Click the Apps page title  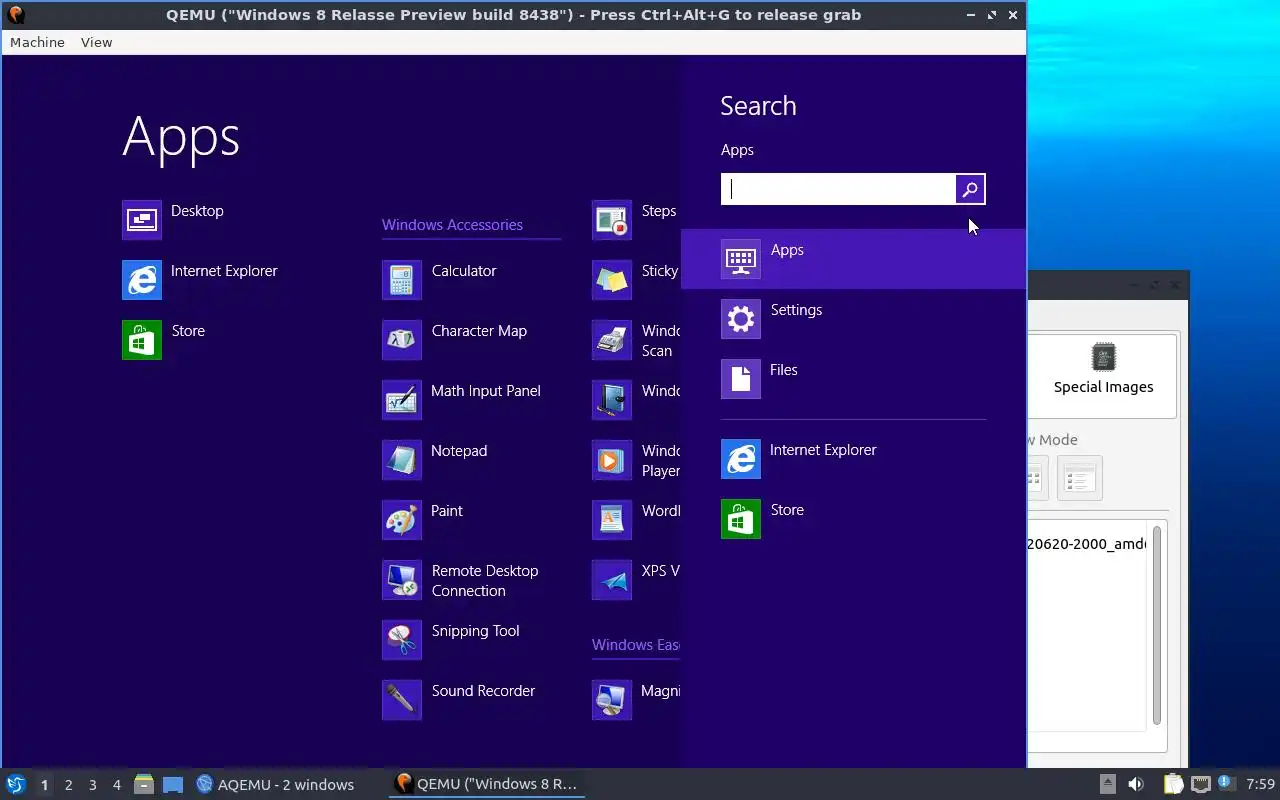[x=181, y=137]
